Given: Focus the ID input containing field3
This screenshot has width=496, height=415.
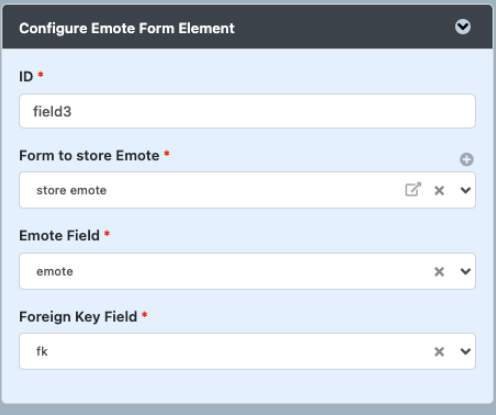Looking at the screenshot, I should tap(247, 111).
